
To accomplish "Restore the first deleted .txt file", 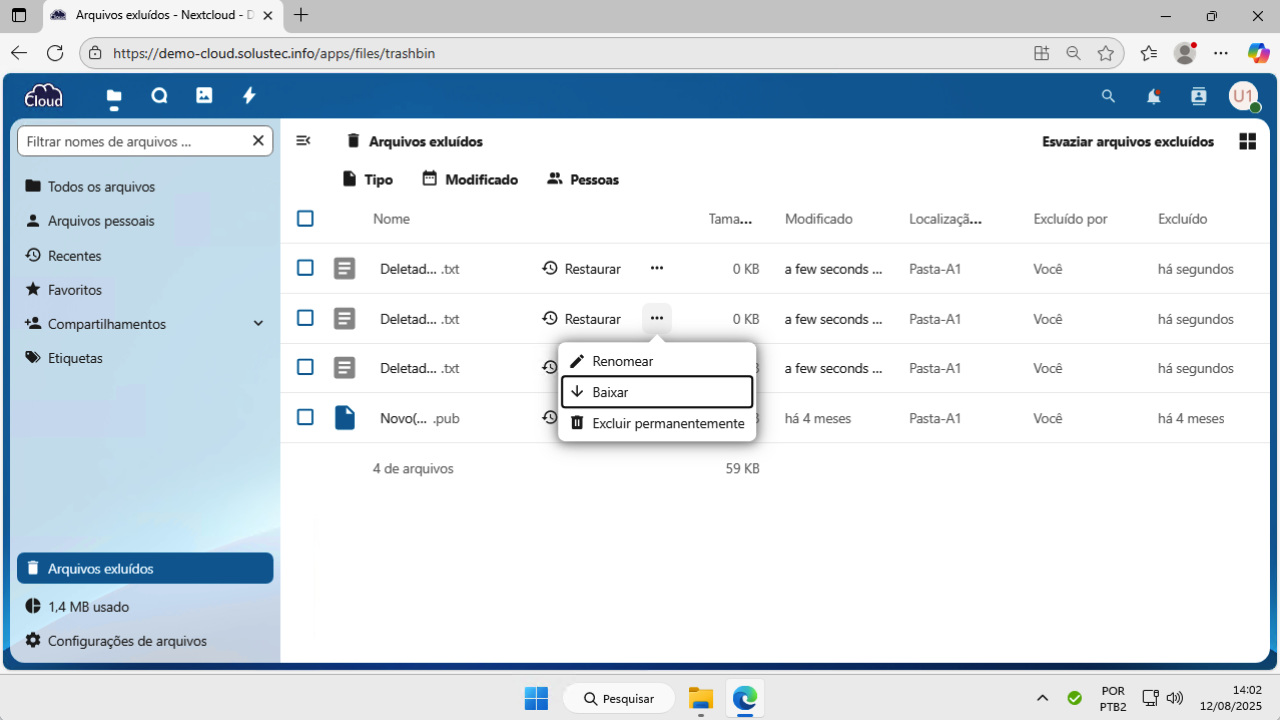I will tap(582, 269).
